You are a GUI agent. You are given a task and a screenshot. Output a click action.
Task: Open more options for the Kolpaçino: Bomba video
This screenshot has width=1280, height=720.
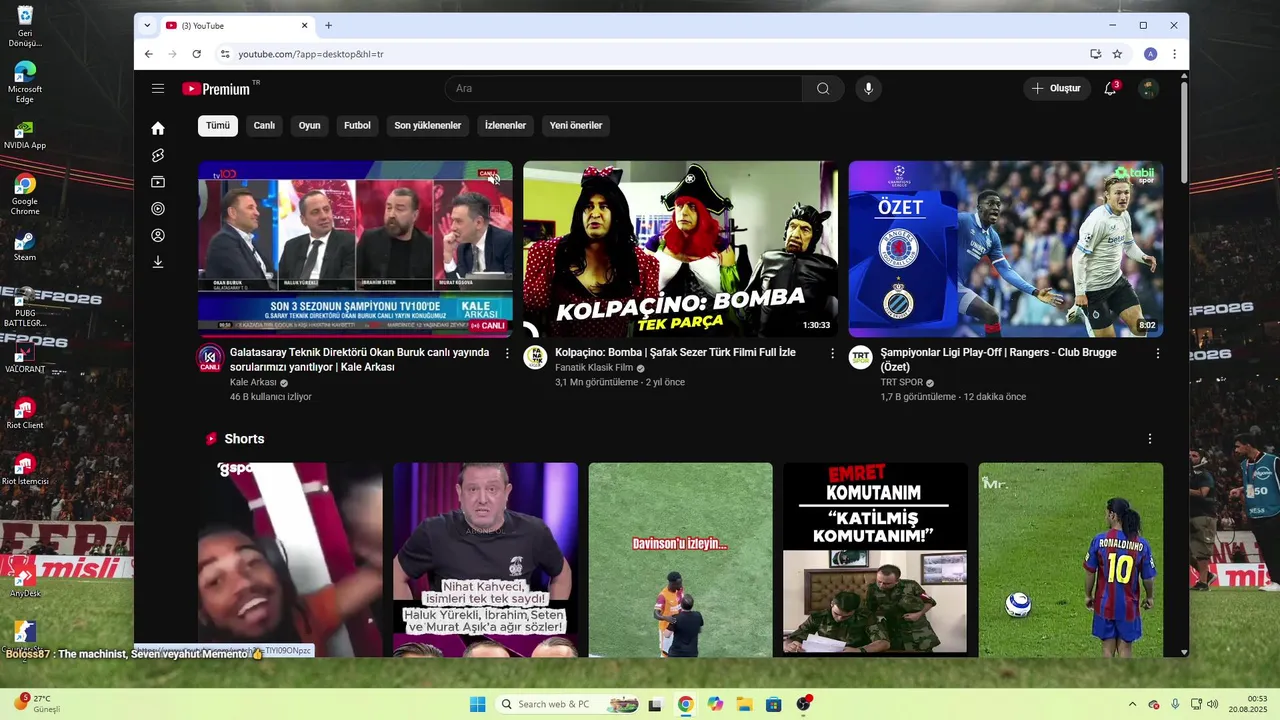(832, 353)
